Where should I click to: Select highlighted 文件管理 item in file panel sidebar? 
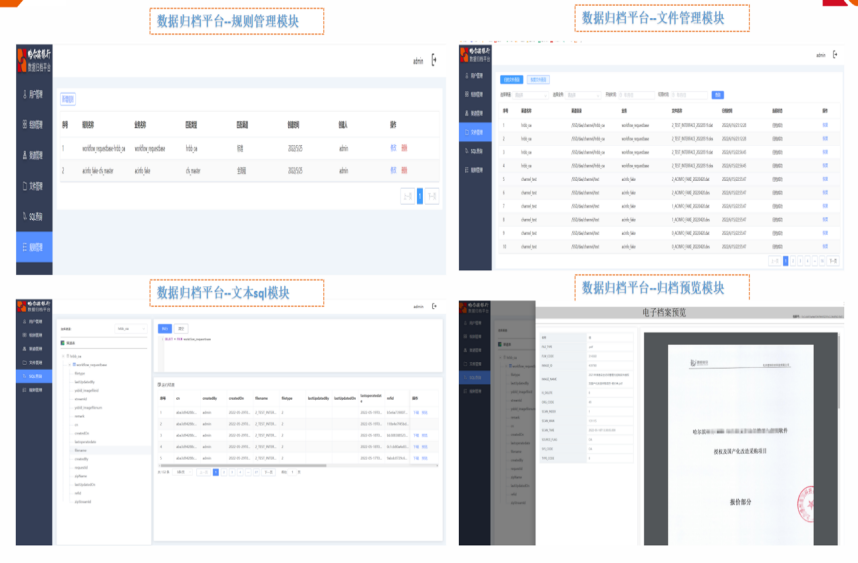(475, 132)
